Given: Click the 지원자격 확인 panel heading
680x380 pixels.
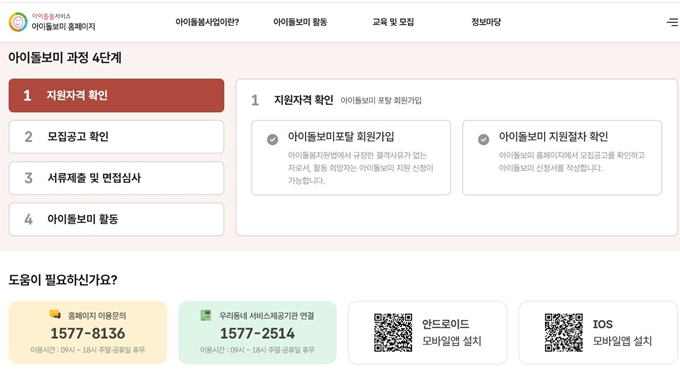Looking at the screenshot, I should click(304, 100).
